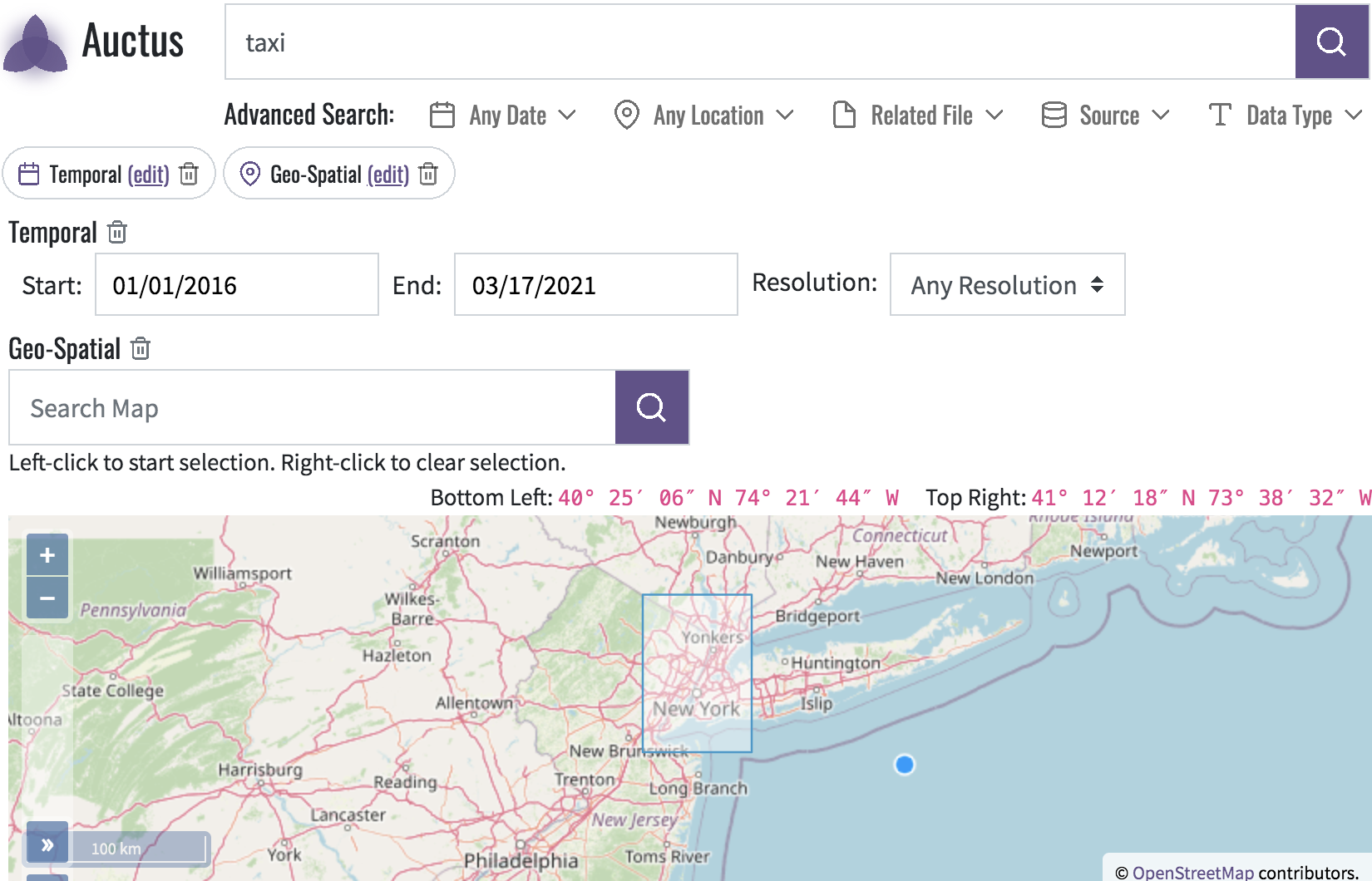Click the Temporal edit link
Image resolution: width=1372 pixels, height=881 pixels.
[149, 175]
